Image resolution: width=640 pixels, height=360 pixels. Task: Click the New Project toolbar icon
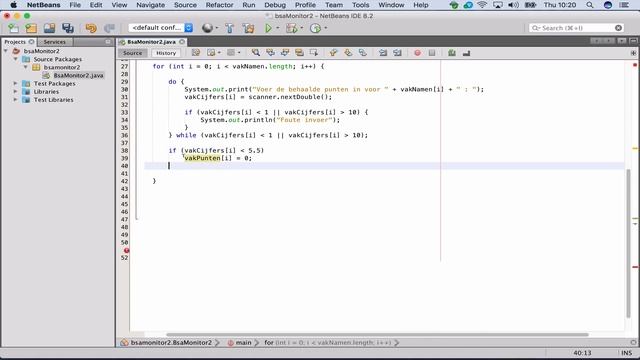31,28
